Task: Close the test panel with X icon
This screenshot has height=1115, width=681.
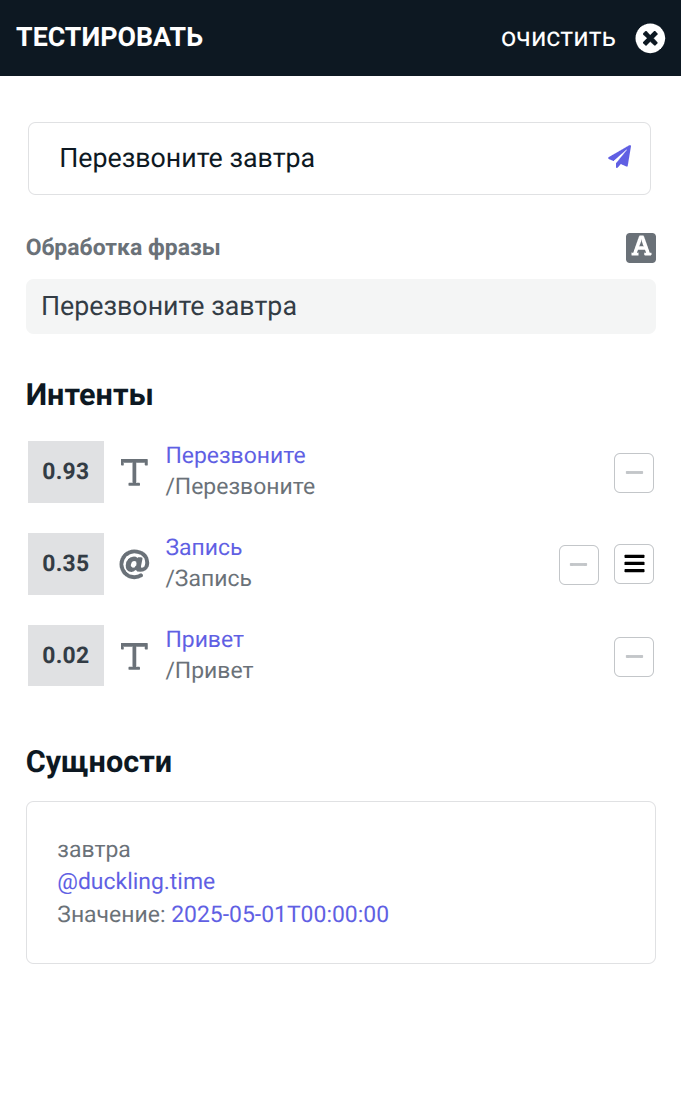Action: click(650, 39)
